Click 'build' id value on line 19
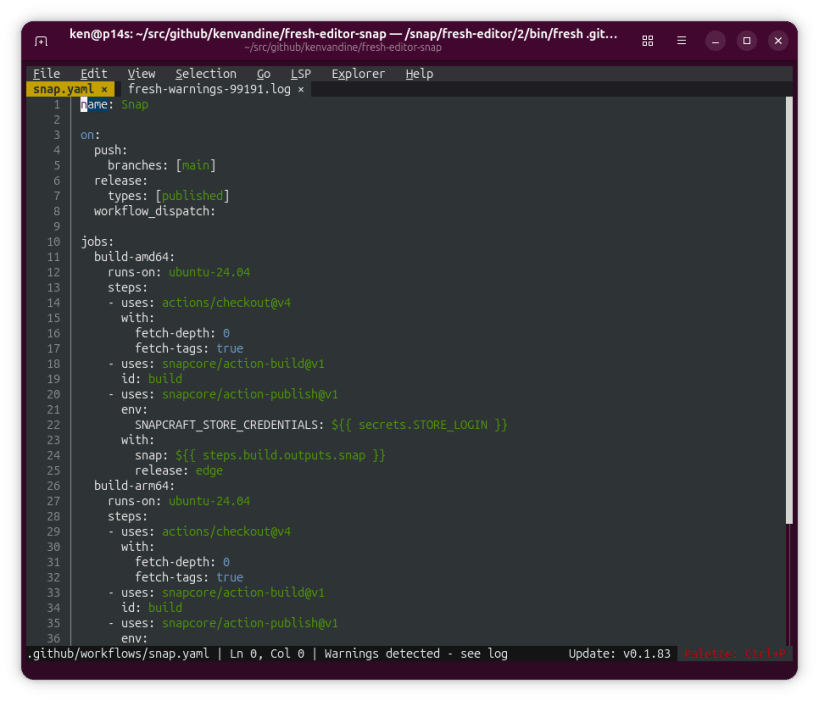Viewport: 819px width, 701px height. [x=165, y=379]
